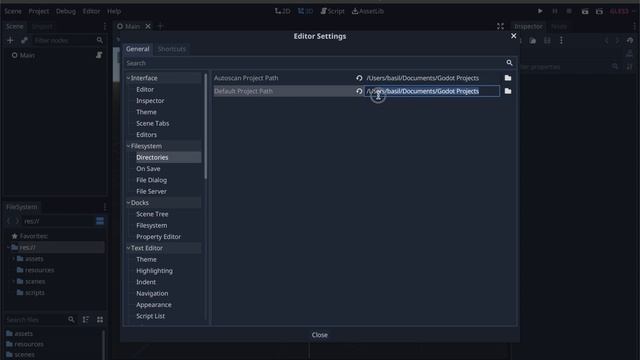640x360 pixels.
Task: Expand the scenes folder in FileSystem tree
Action: 13,282
